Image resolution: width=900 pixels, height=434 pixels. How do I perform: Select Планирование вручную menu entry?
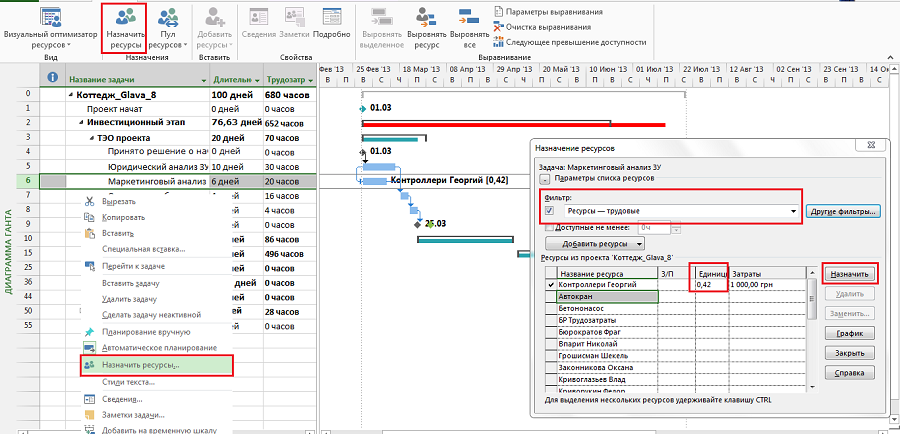[146, 332]
